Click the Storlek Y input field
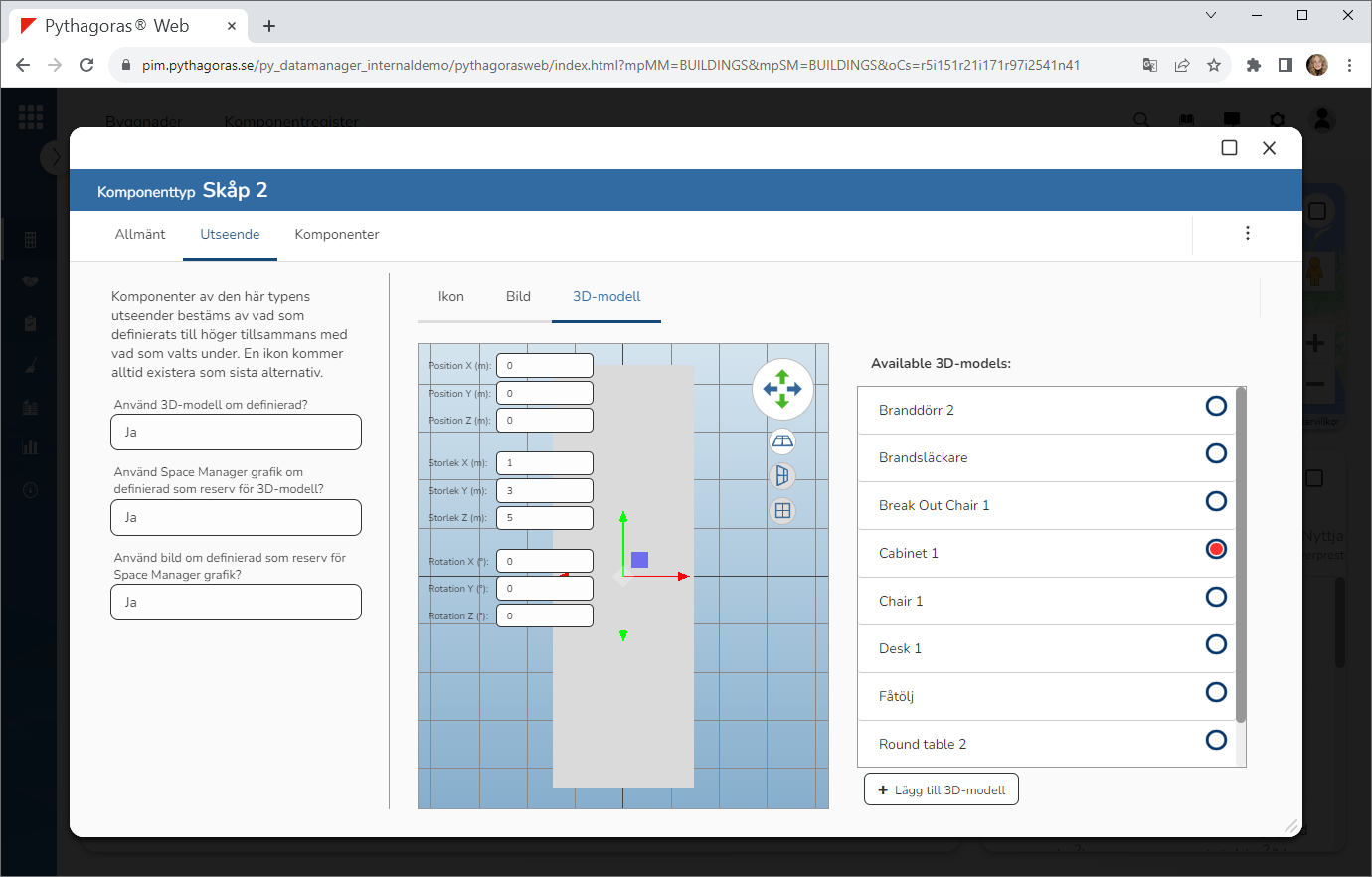Screen dimensions: 1372x877 544,491
